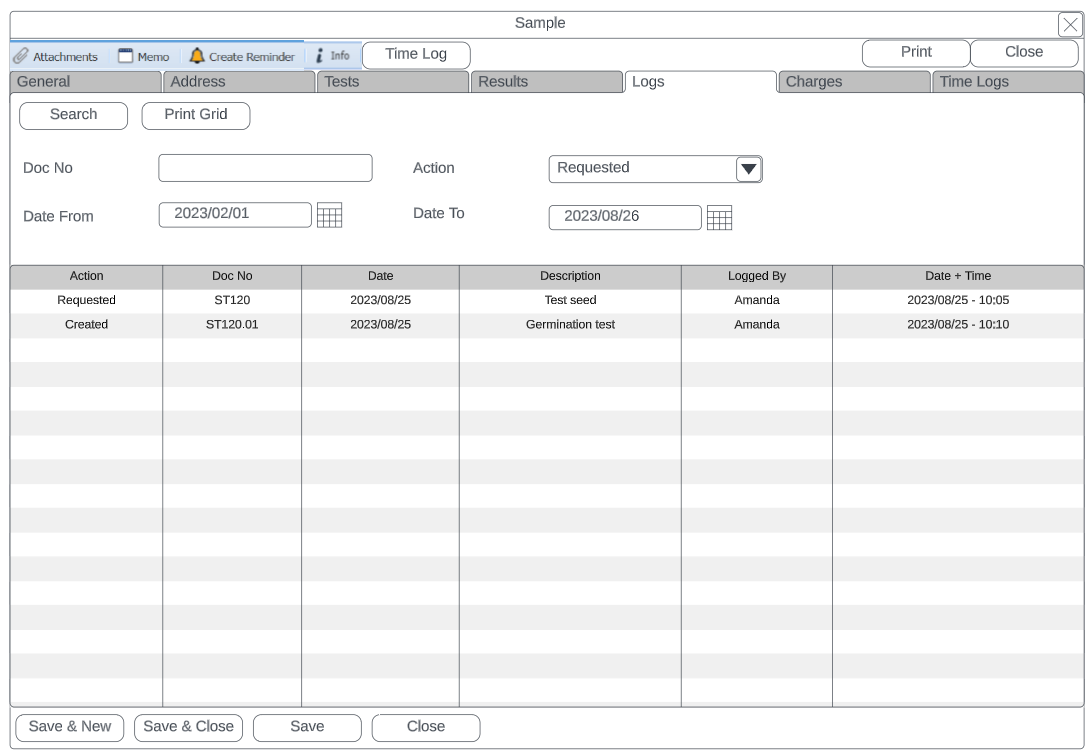The image size is (1090, 756).
Task: Open the Date From calendar picker
Action: point(329,215)
